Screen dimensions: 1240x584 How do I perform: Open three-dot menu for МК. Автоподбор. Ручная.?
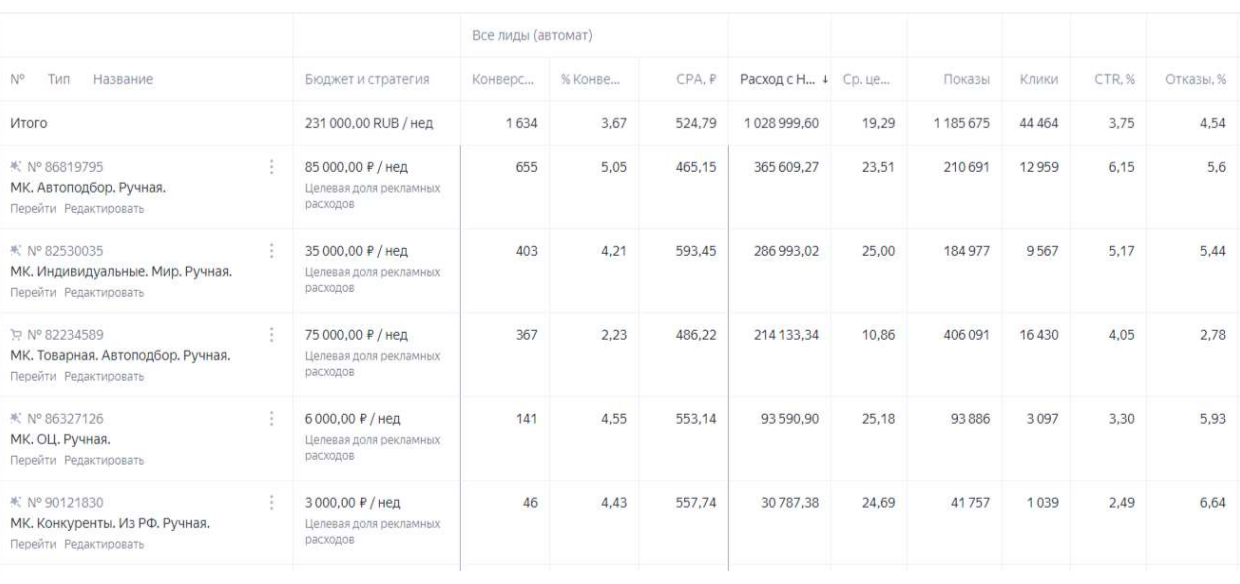272,168
